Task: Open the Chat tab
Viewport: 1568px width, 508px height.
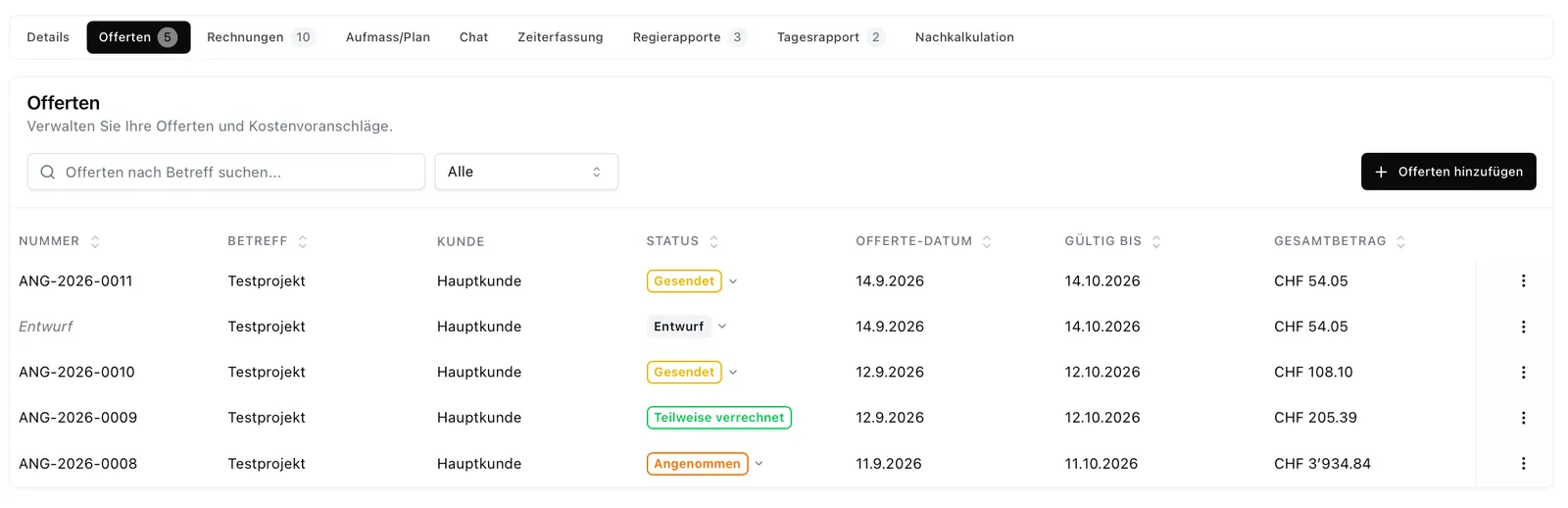Action: pyautogui.click(x=473, y=37)
